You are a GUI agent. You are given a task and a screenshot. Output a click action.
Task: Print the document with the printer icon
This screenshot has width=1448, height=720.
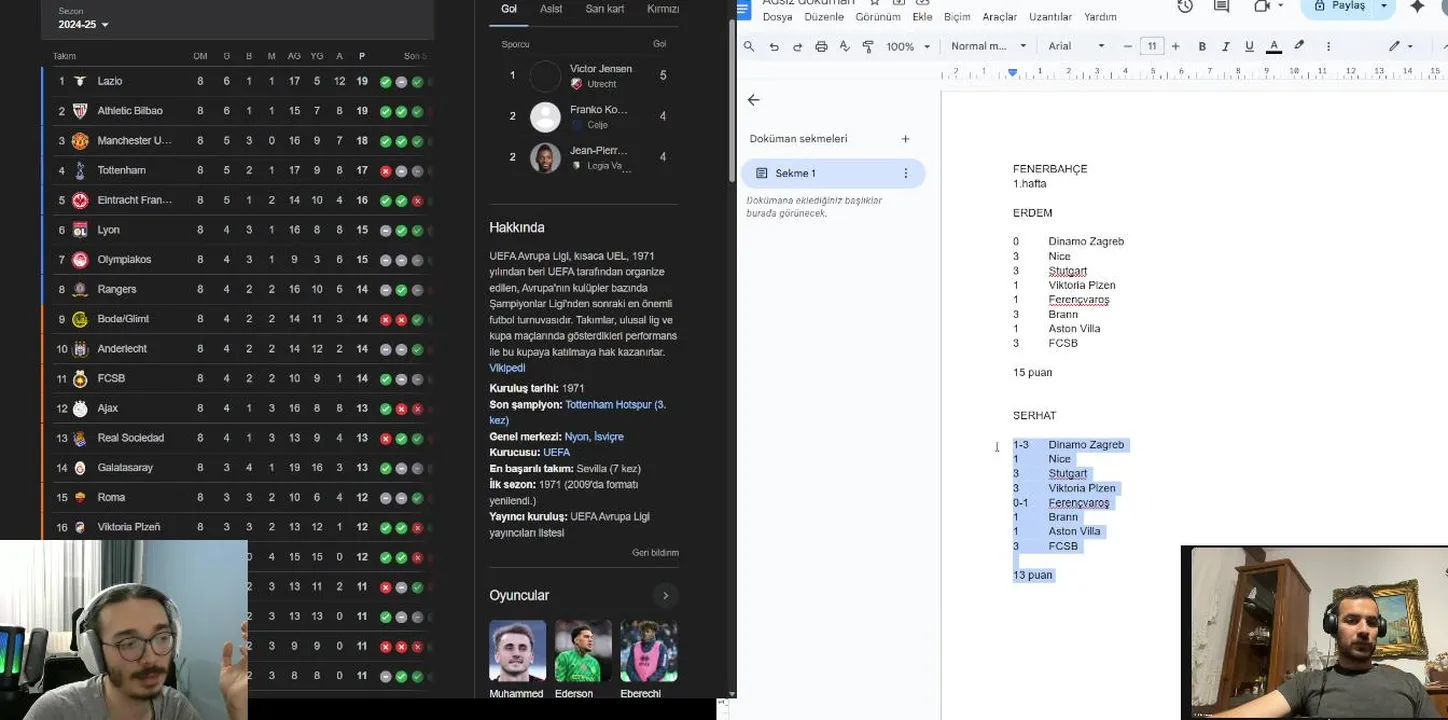[821, 46]
